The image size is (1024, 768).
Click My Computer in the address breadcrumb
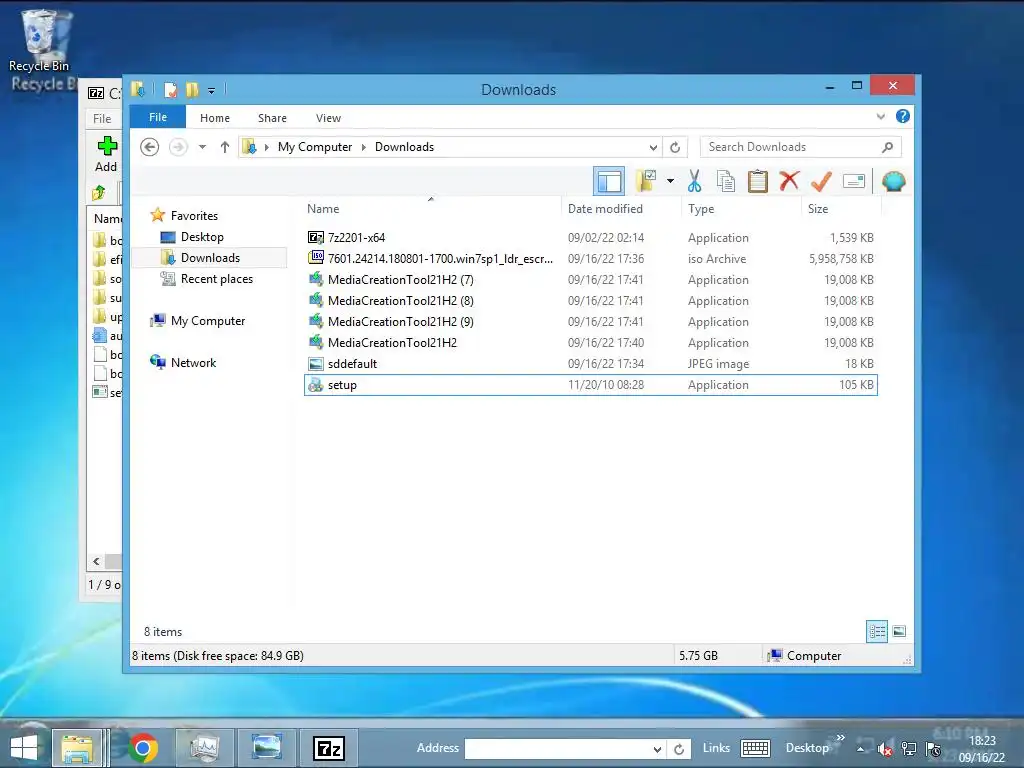(x=315, y=147)
